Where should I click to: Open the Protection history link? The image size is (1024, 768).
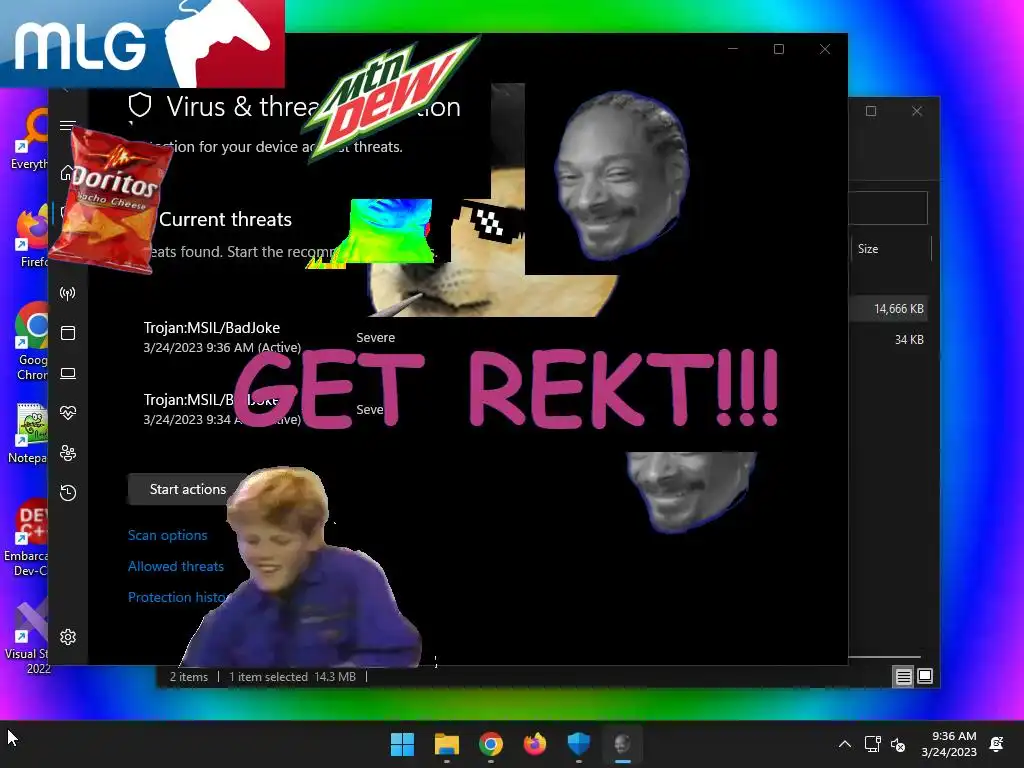[x=178, y=597]
